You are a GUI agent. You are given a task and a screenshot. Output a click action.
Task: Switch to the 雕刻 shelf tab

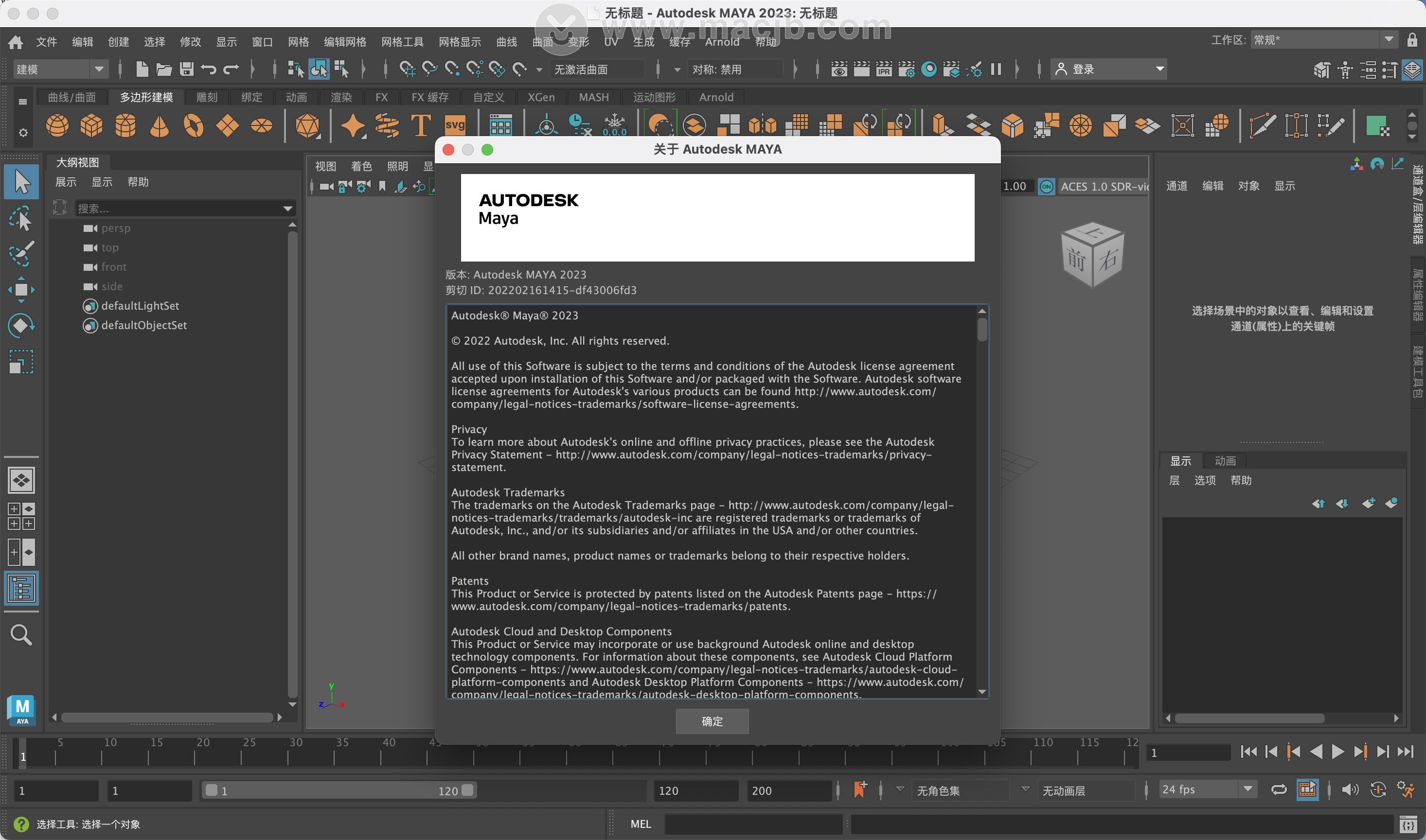(207, 97)
